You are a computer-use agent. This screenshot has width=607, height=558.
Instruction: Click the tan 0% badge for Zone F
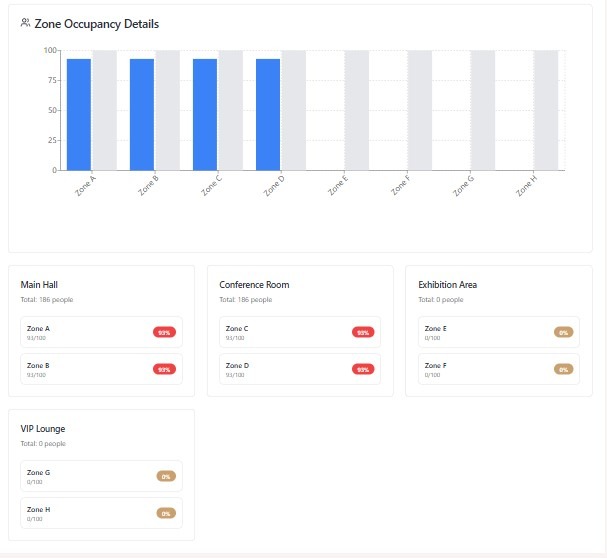click(x=563, y=369)
